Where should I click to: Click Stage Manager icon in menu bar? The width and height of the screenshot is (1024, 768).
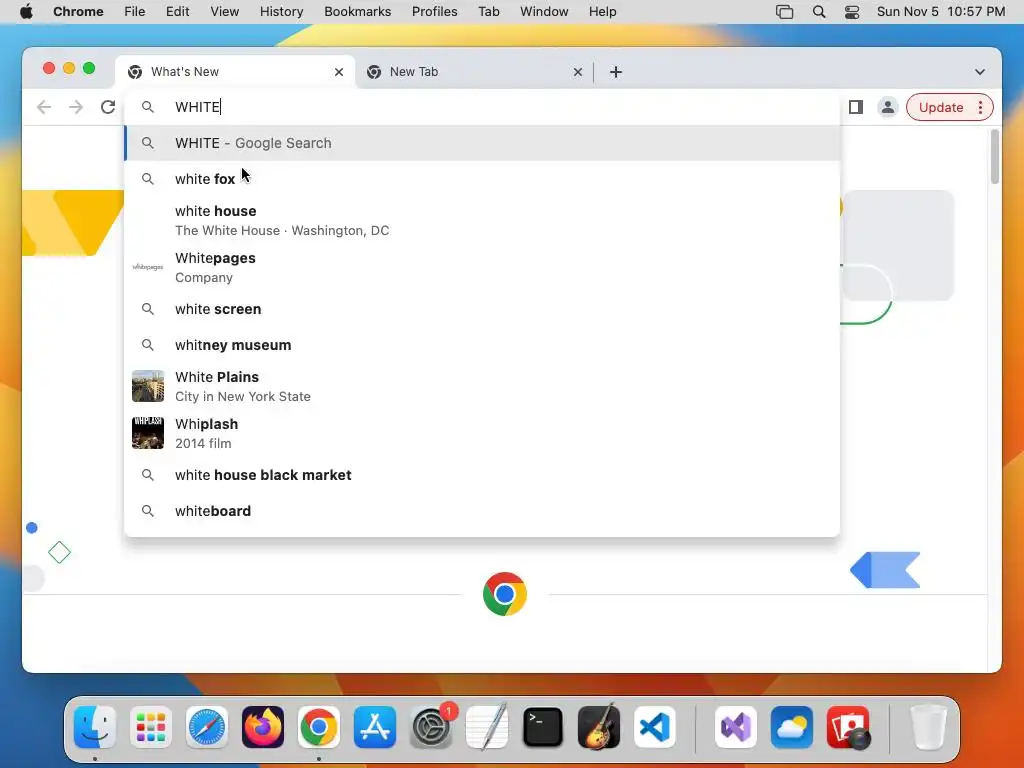[784, 12]
